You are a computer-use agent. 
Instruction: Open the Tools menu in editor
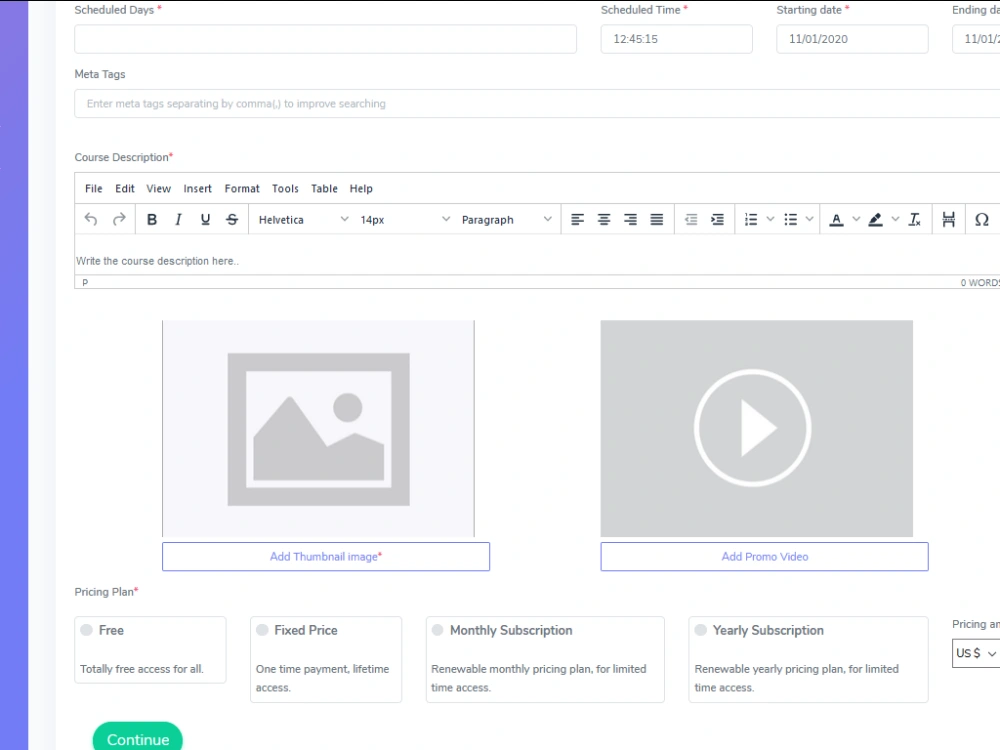(285, 188)
